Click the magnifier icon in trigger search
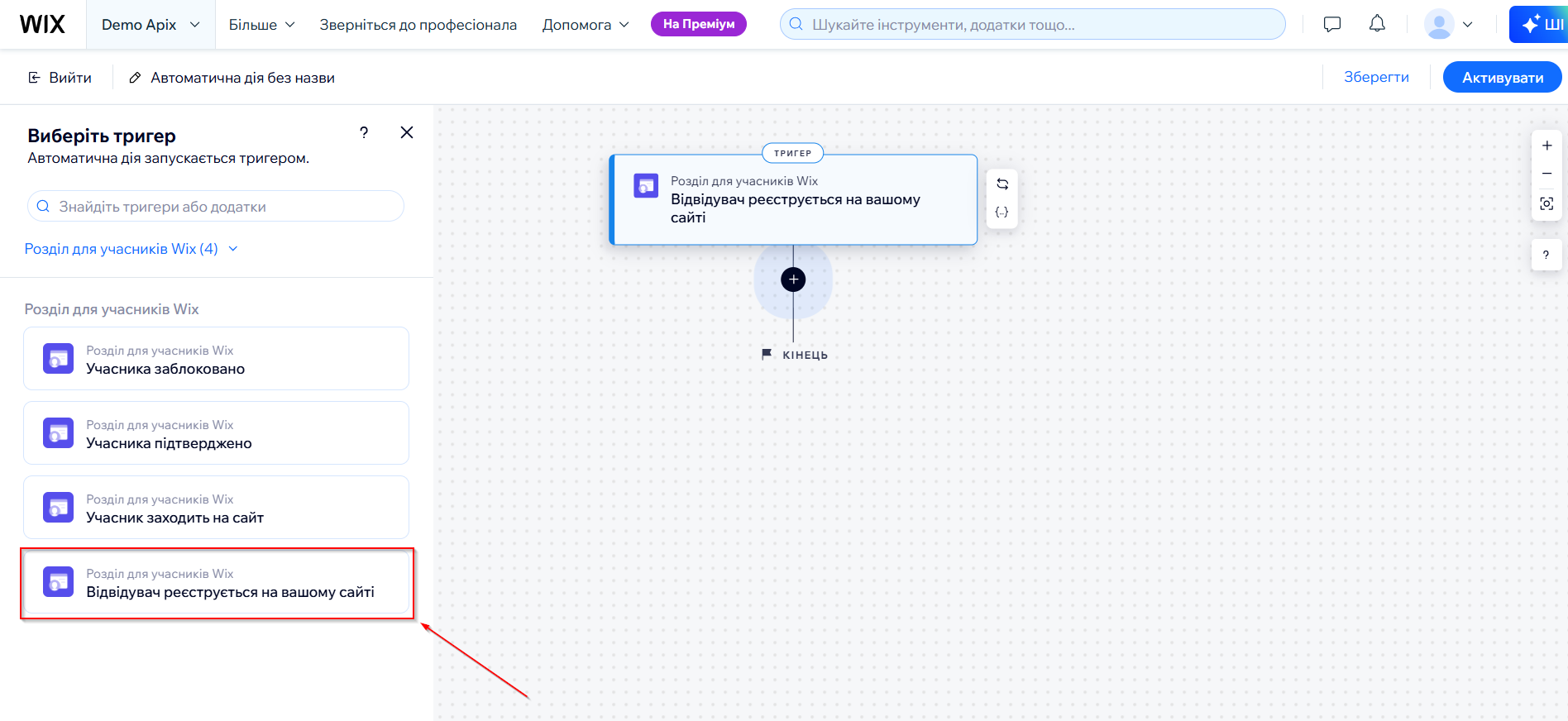Screen dimensions: 1568x721 [43, 206]
